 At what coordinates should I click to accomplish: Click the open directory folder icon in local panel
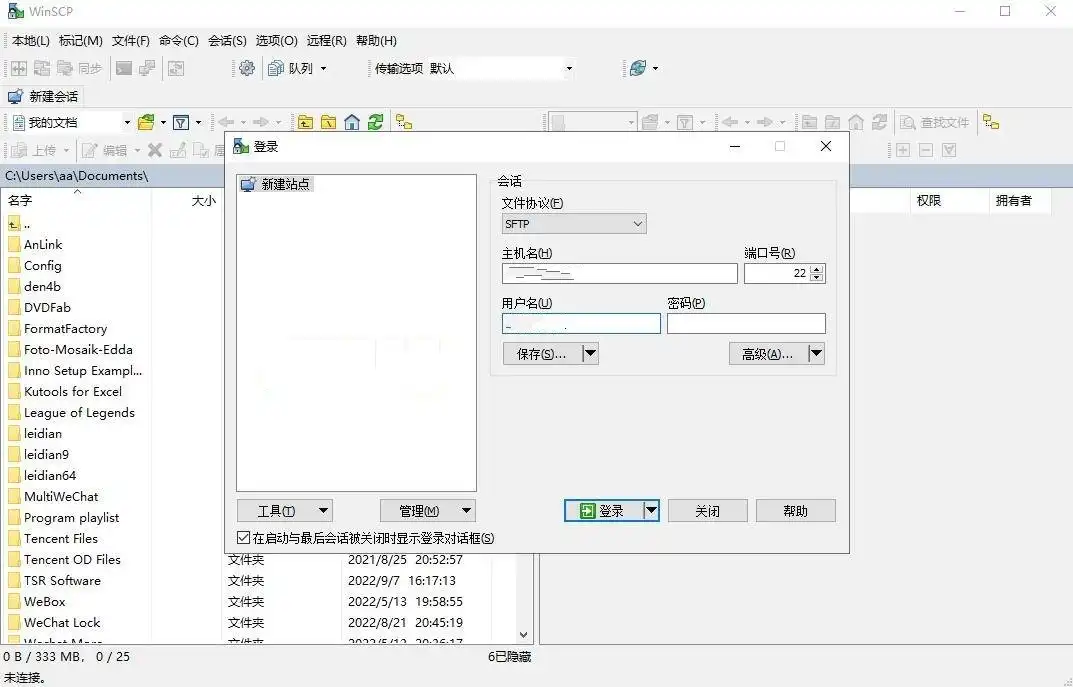coord(146,122)
